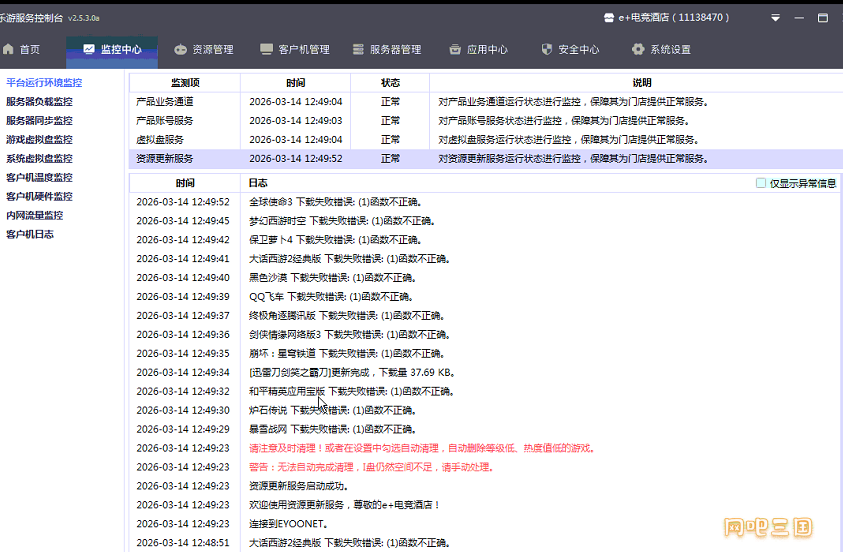This screenshot has width=843, height=552.
Task: Click the 状态 column header
Action: pyautogui.click(x=390, y=83)
